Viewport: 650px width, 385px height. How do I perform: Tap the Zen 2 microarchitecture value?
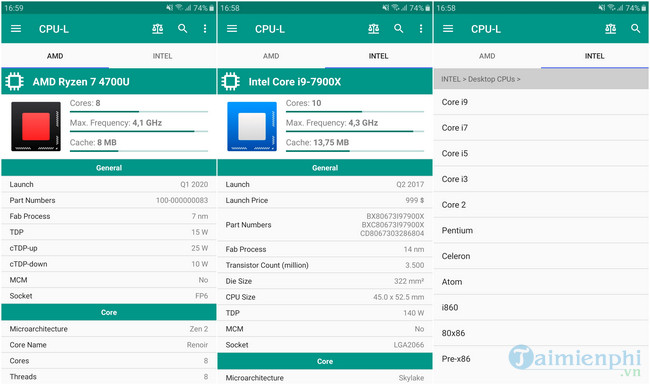click(x=199, y=329)
